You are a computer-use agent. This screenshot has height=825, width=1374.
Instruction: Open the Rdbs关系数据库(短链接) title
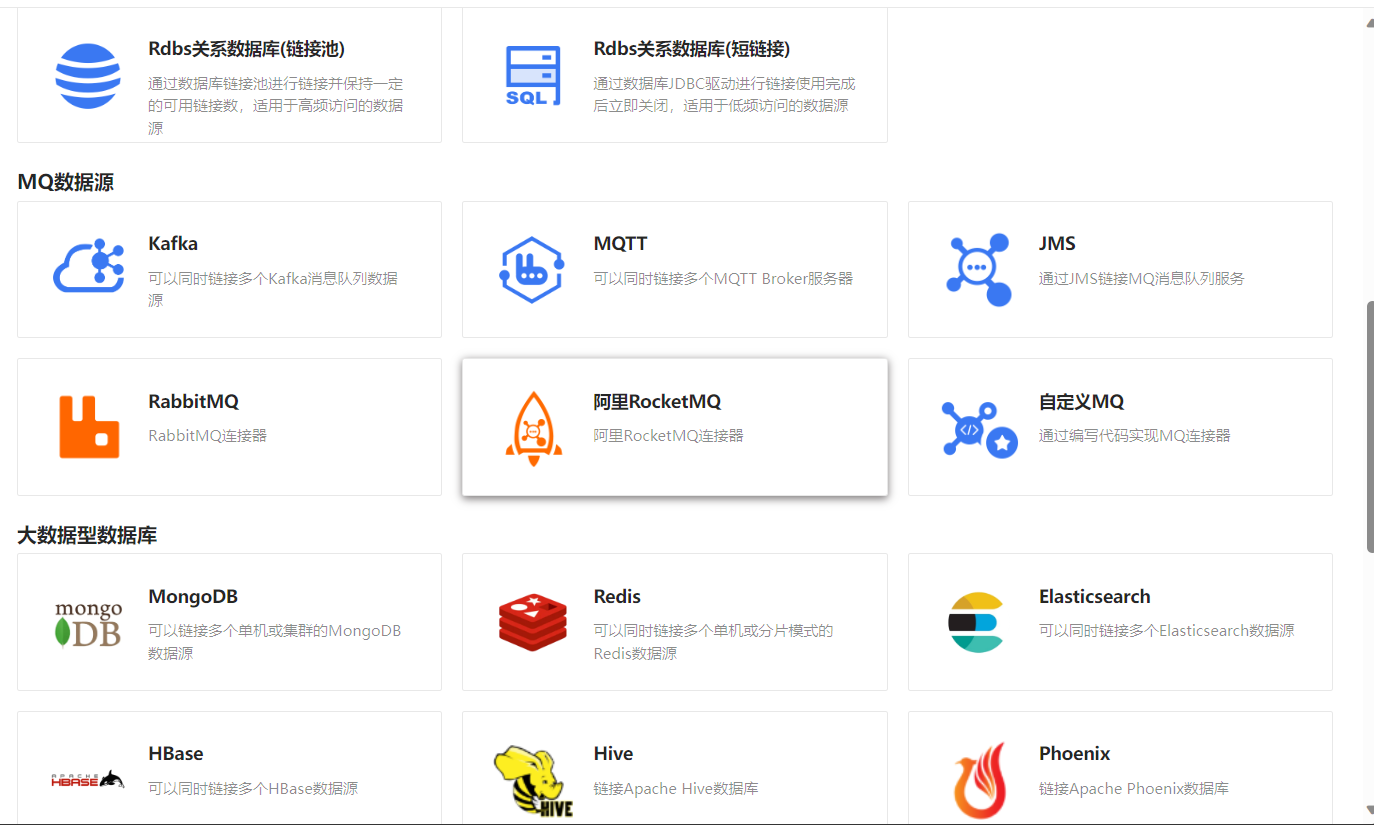pyautogui.click(x=692, y=49)
